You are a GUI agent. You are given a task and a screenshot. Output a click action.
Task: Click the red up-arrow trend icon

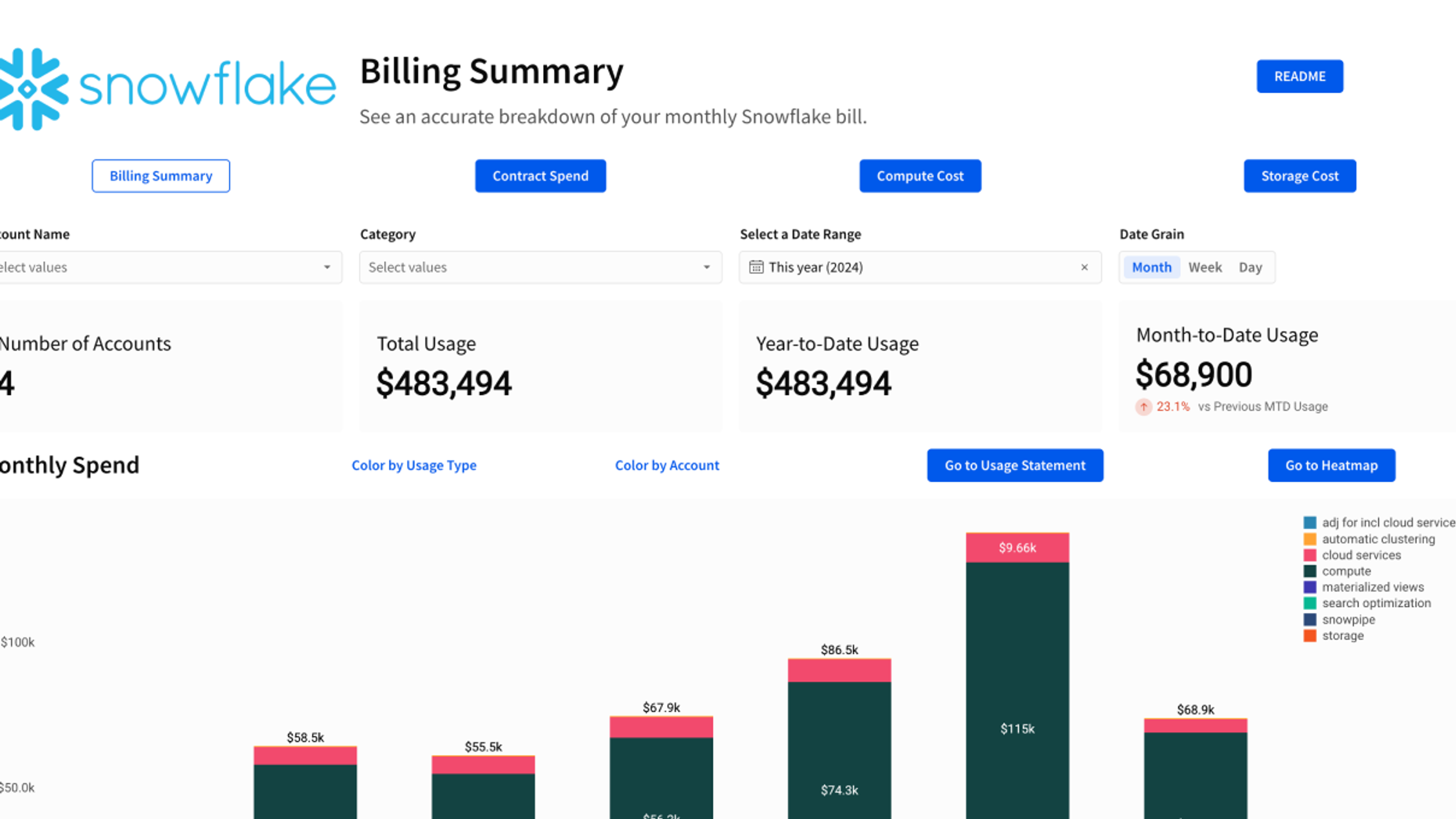1144,406
